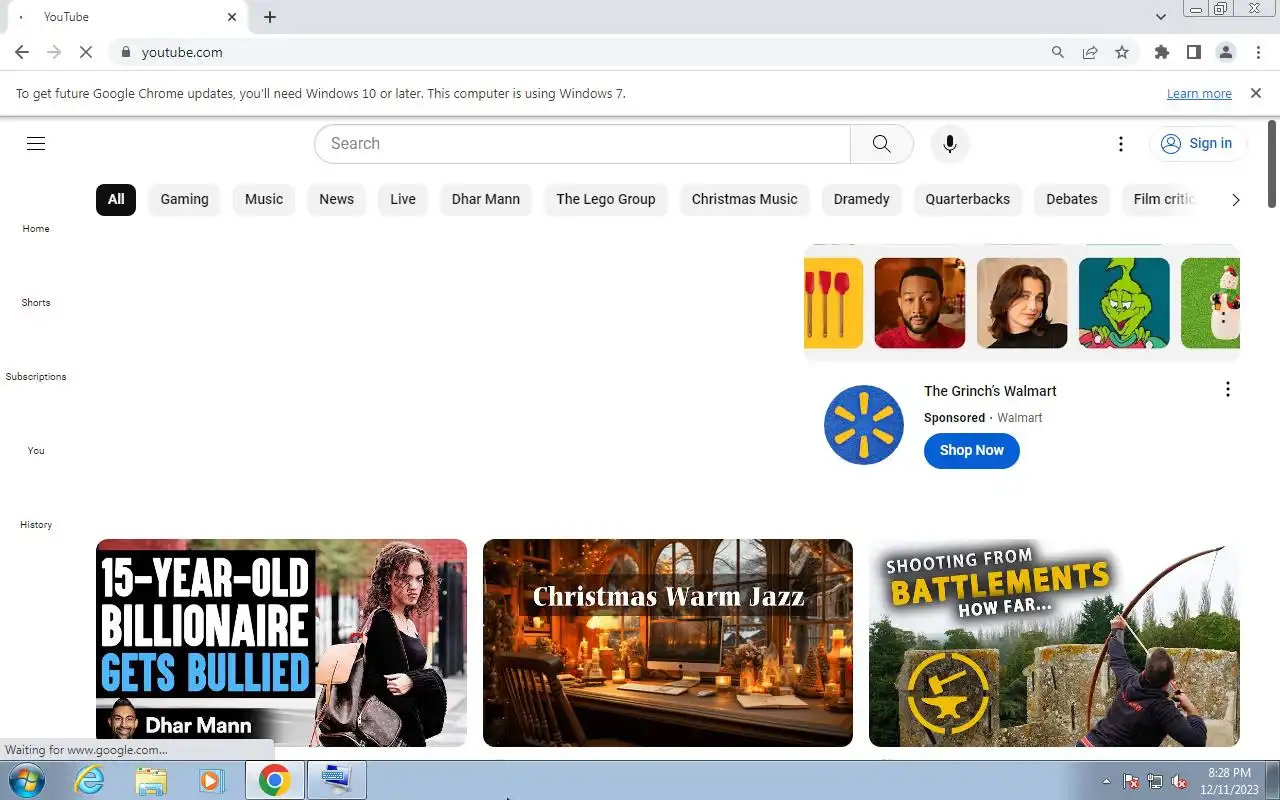1280x800 pixels.
Task: Click the address bar URL youtube.com
Action: (182, 52)
